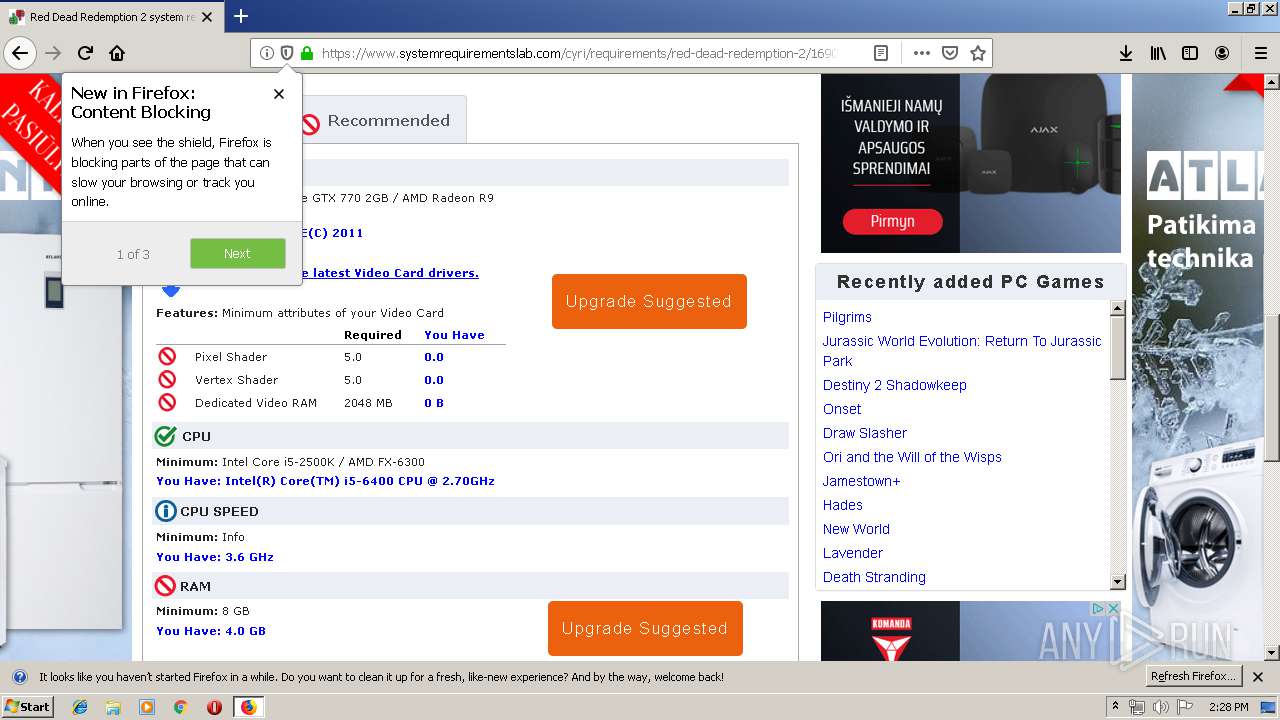Click the CPU green checkmark icon

pyautogui.click(x=166, y=436)
